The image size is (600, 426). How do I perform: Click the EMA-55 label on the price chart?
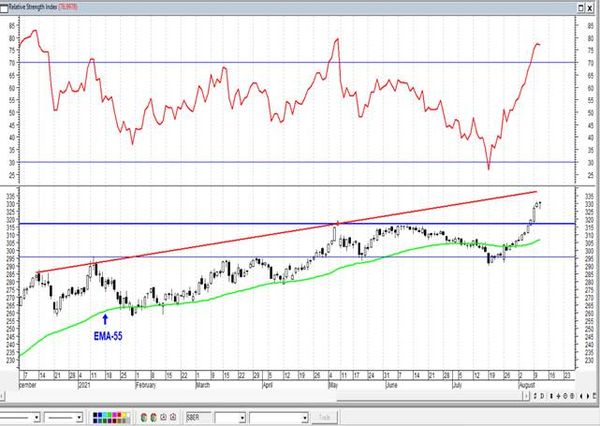point(108,336)
